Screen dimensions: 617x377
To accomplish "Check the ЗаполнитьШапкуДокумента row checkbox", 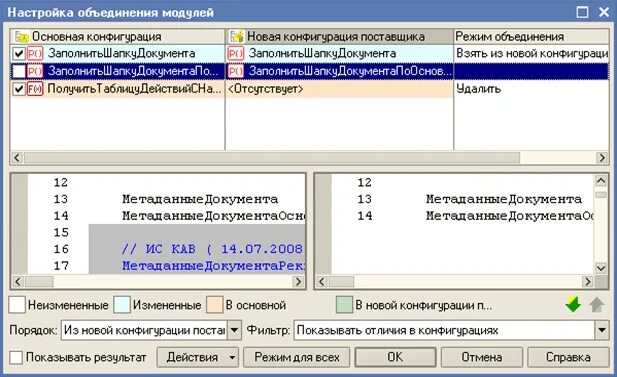I will point(19,54).
